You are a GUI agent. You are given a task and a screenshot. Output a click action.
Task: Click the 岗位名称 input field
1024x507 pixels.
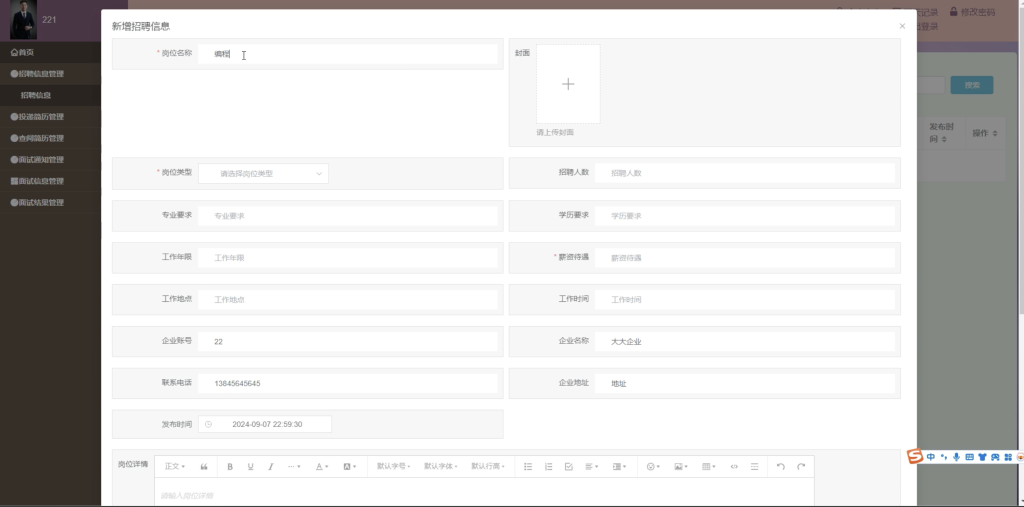[x=347, y=54]
